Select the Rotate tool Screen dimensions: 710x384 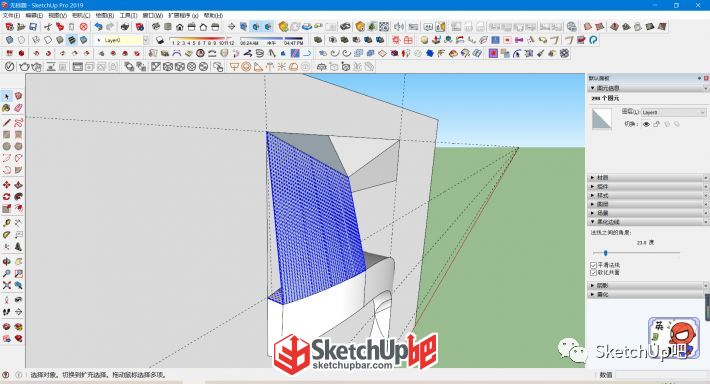6,197
